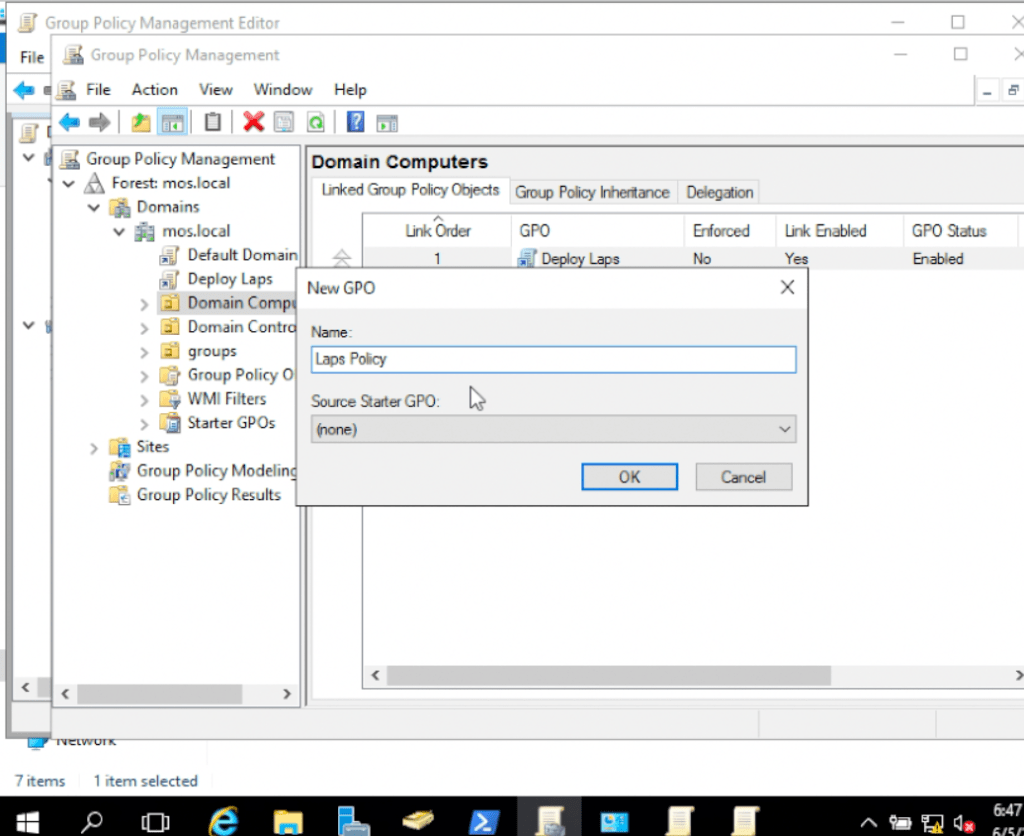Click the network status tray icon
Image resolution: width=1024 pixels, height=836 pixels.
tap(933, 822)
